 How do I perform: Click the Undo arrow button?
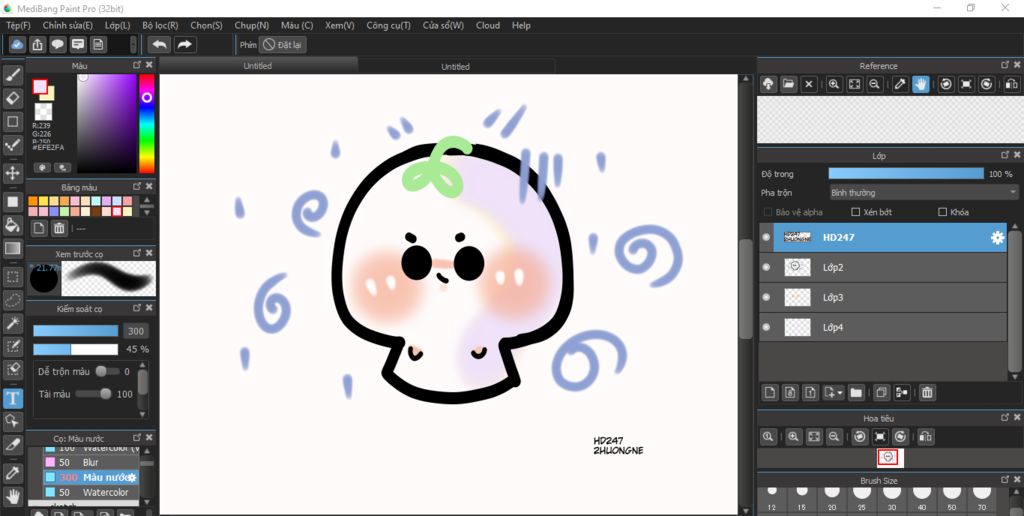[159, 44]
